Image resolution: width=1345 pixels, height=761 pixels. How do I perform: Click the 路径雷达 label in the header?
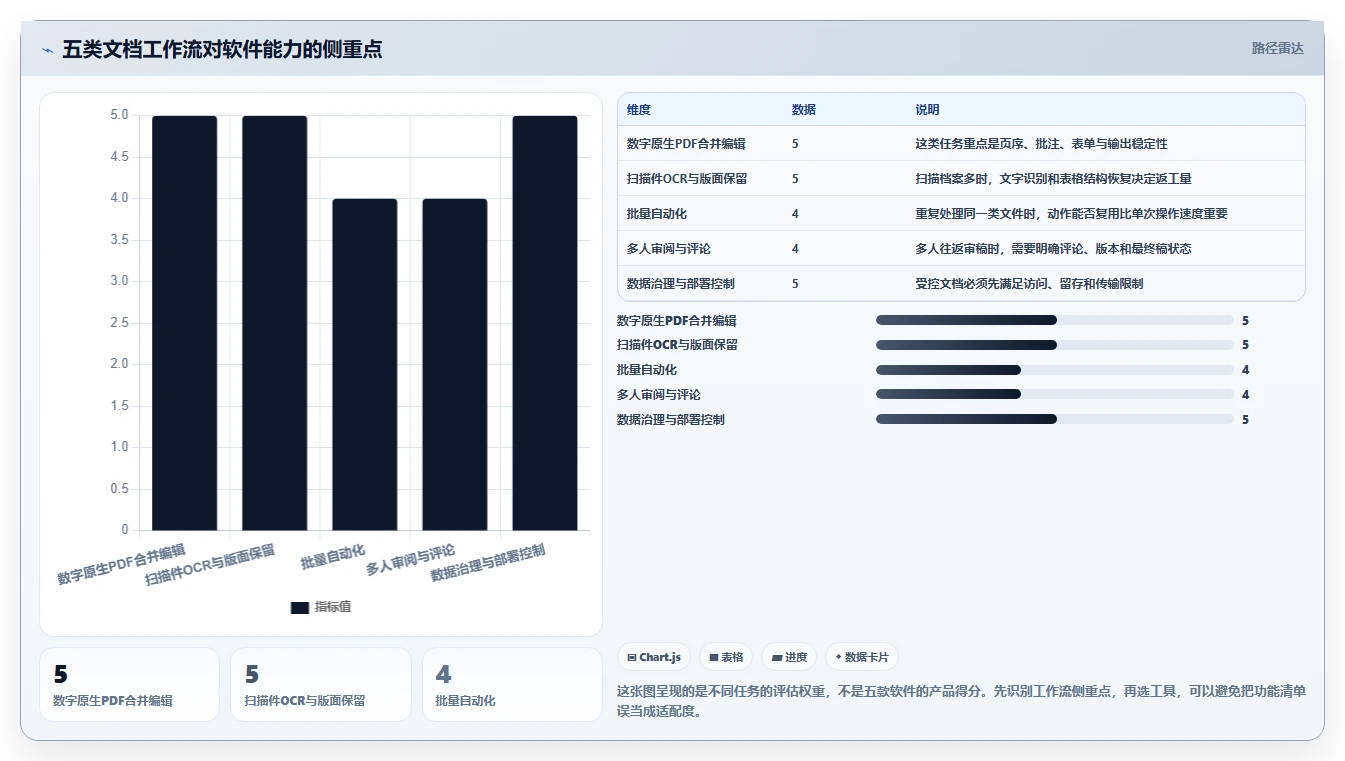(1277, 48)
